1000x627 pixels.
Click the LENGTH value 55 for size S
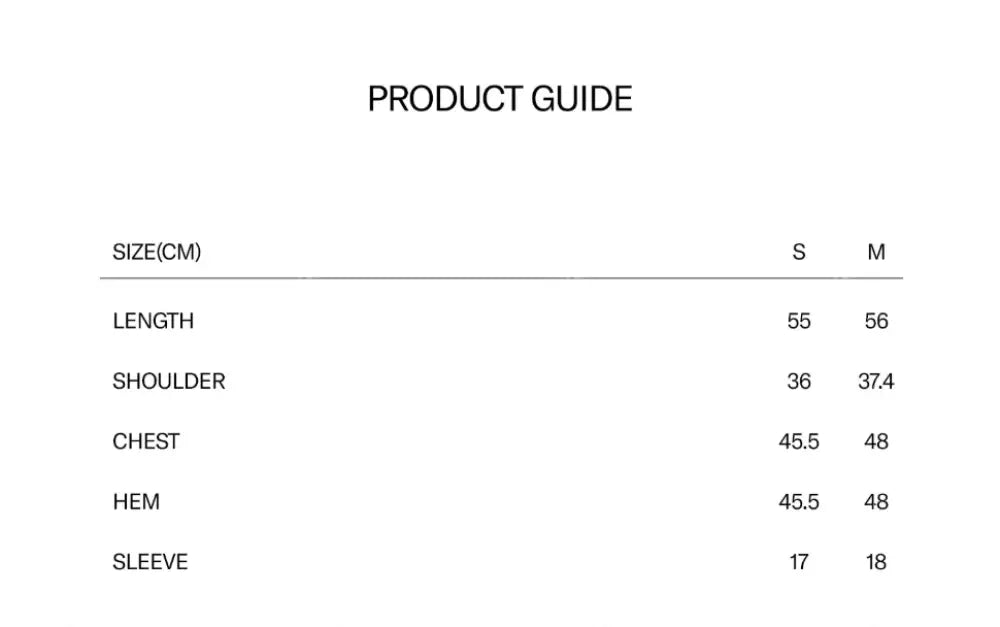(x=798, y=321)
